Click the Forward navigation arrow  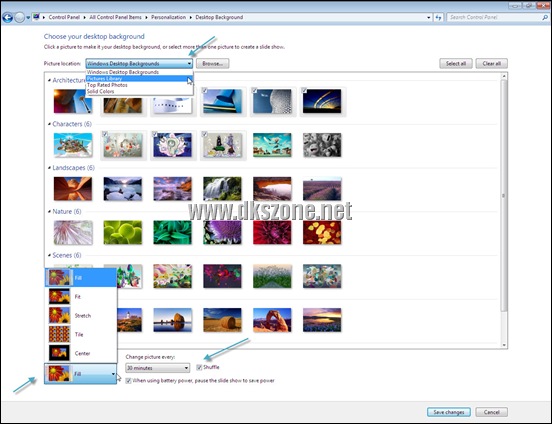(20, 17)
